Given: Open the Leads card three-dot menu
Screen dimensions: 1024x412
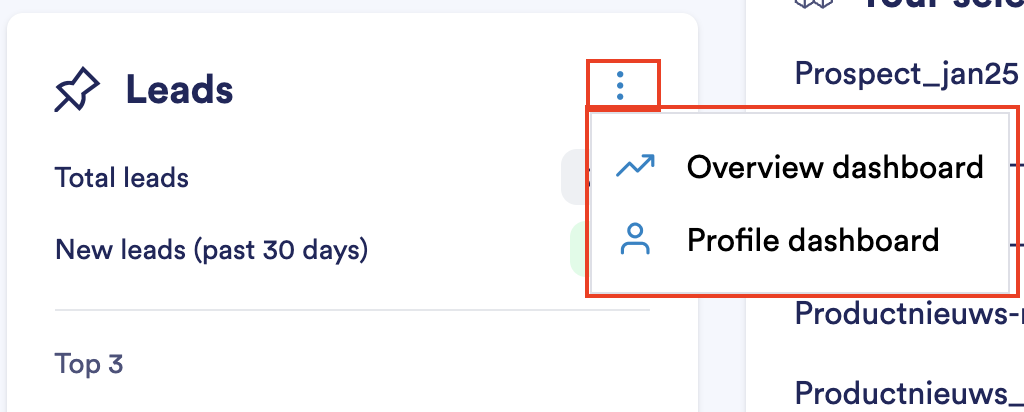Looking at the screenshot, I should click(621, 85).
